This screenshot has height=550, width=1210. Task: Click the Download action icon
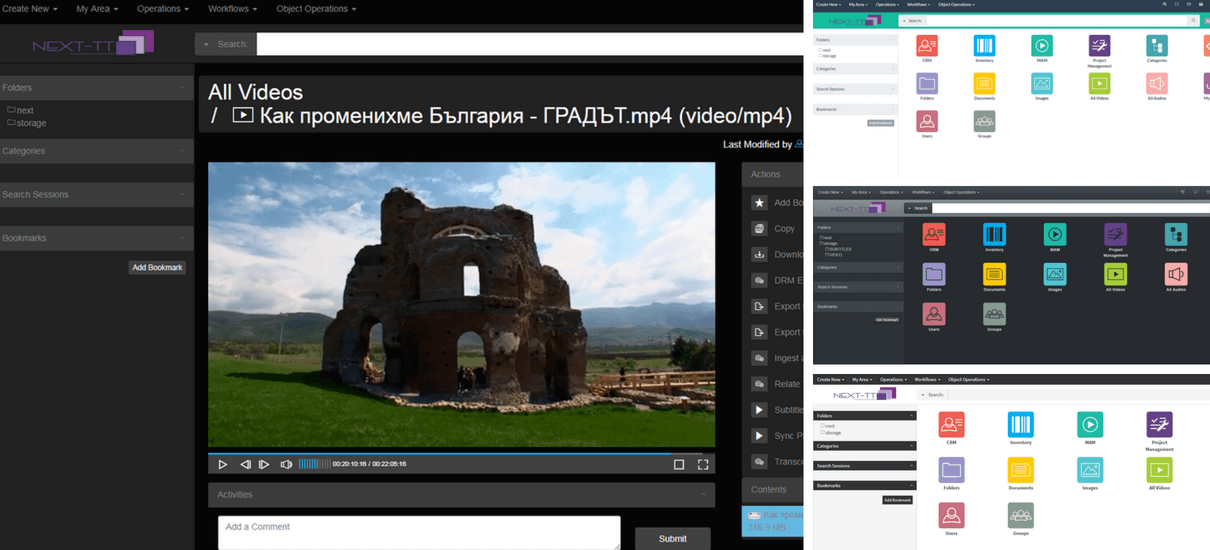point(759,255)
